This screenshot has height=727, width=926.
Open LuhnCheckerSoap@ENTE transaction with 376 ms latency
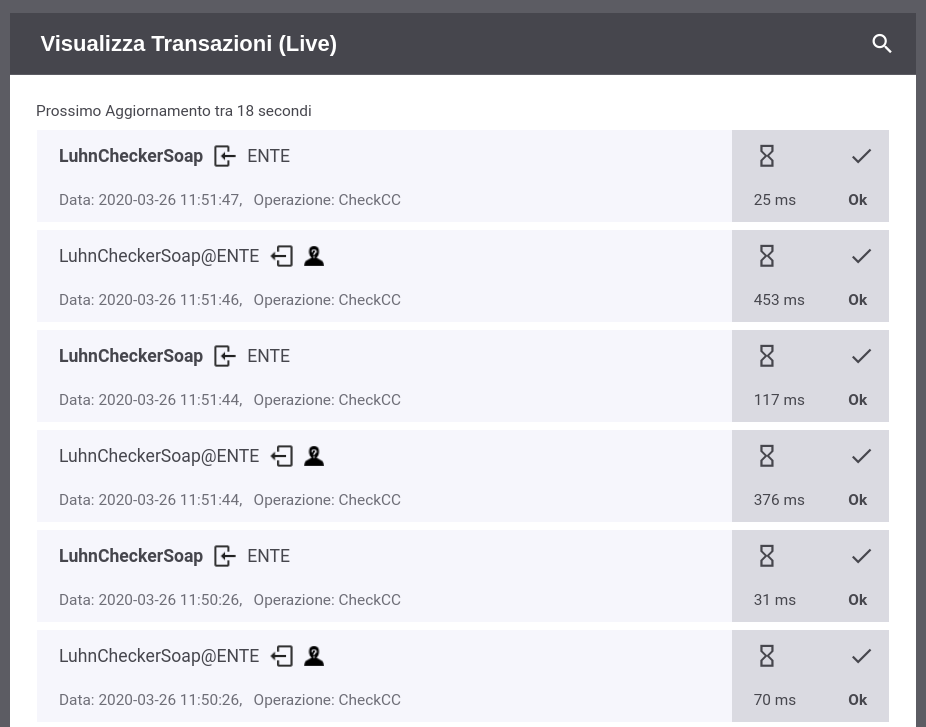pos(384,476)
